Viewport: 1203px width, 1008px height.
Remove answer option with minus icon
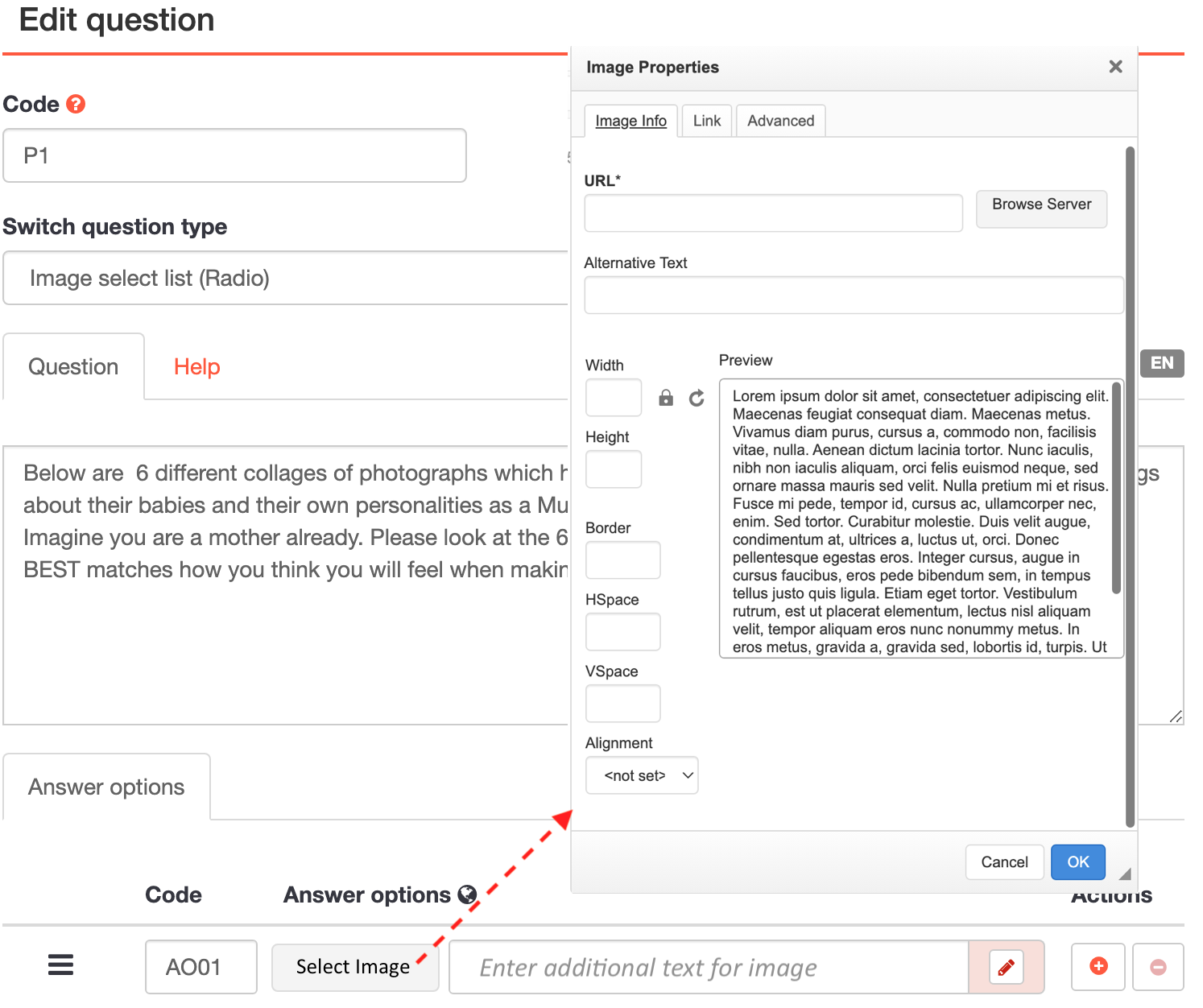[1158, 967]
